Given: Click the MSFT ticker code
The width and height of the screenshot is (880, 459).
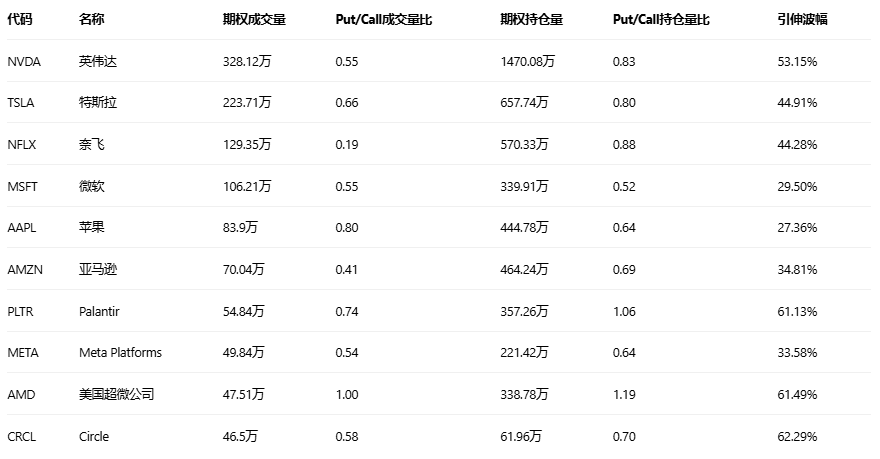Looking at the screenshot, I should [22, 186].
